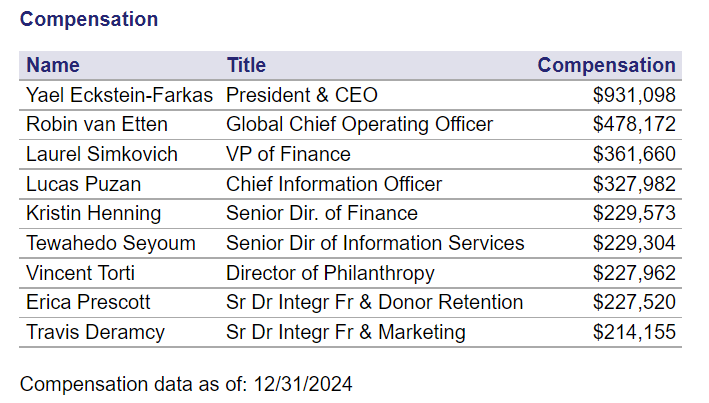The height and width of the screenshot is (403, 709).
Task: Click Laurel Simkovich in the table
Action: pos(102,155)
